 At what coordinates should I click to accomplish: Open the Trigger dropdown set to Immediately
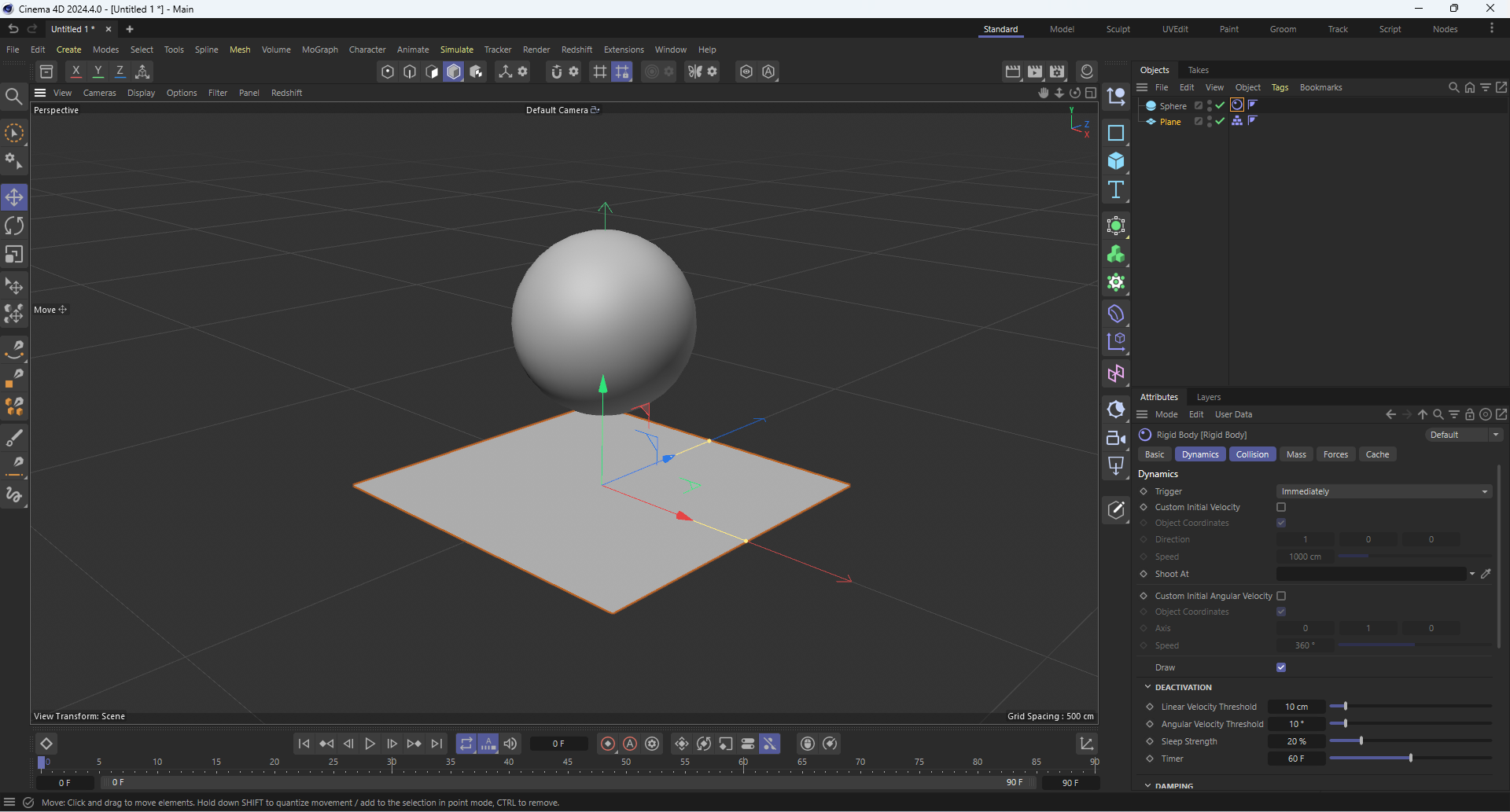pos(1383,491)
